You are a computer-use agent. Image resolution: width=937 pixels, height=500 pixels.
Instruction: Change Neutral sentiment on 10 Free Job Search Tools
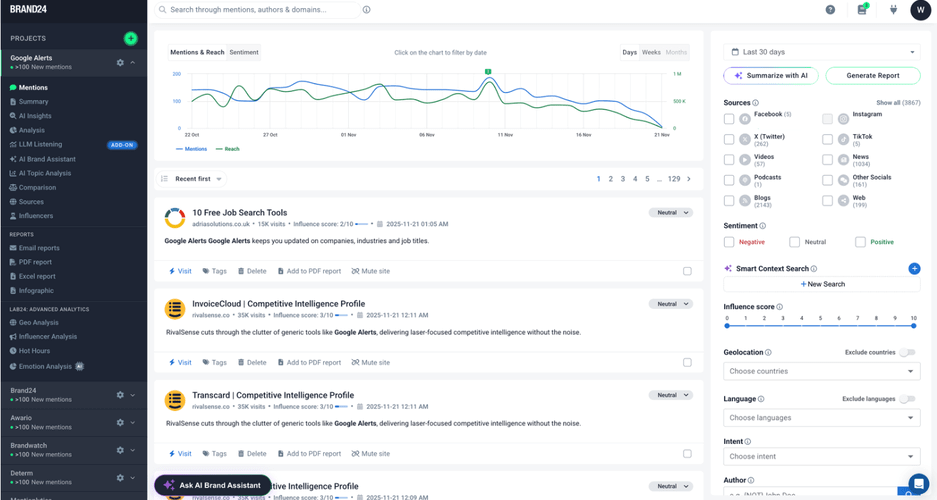[671, 213]
